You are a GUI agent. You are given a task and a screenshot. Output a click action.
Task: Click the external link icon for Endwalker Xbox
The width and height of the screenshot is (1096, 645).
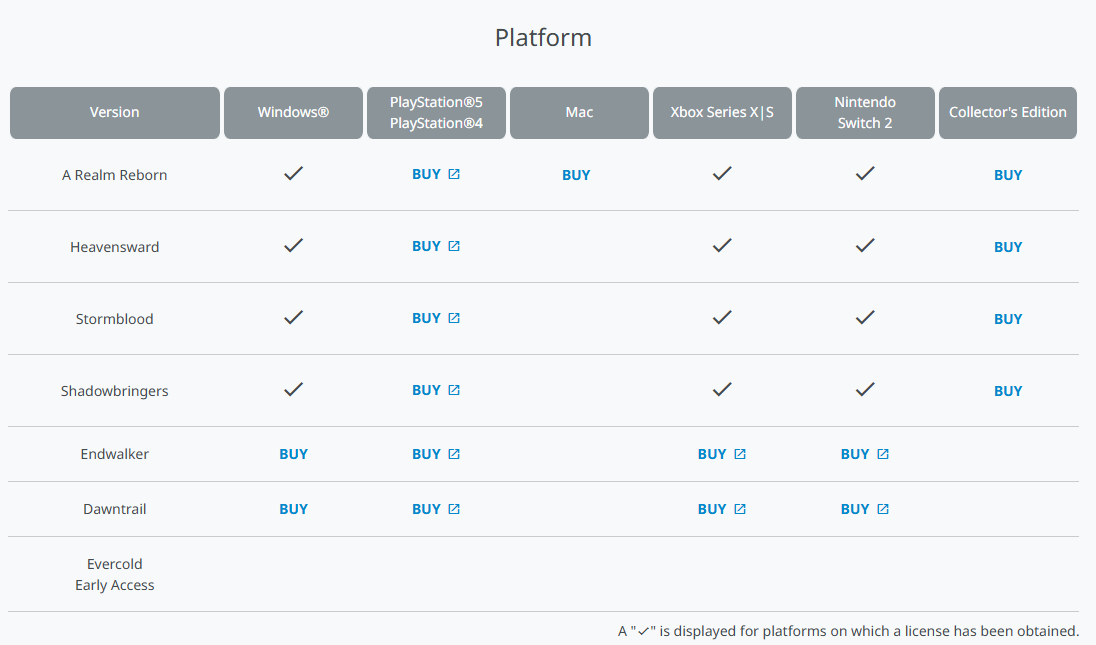[740, 454]
